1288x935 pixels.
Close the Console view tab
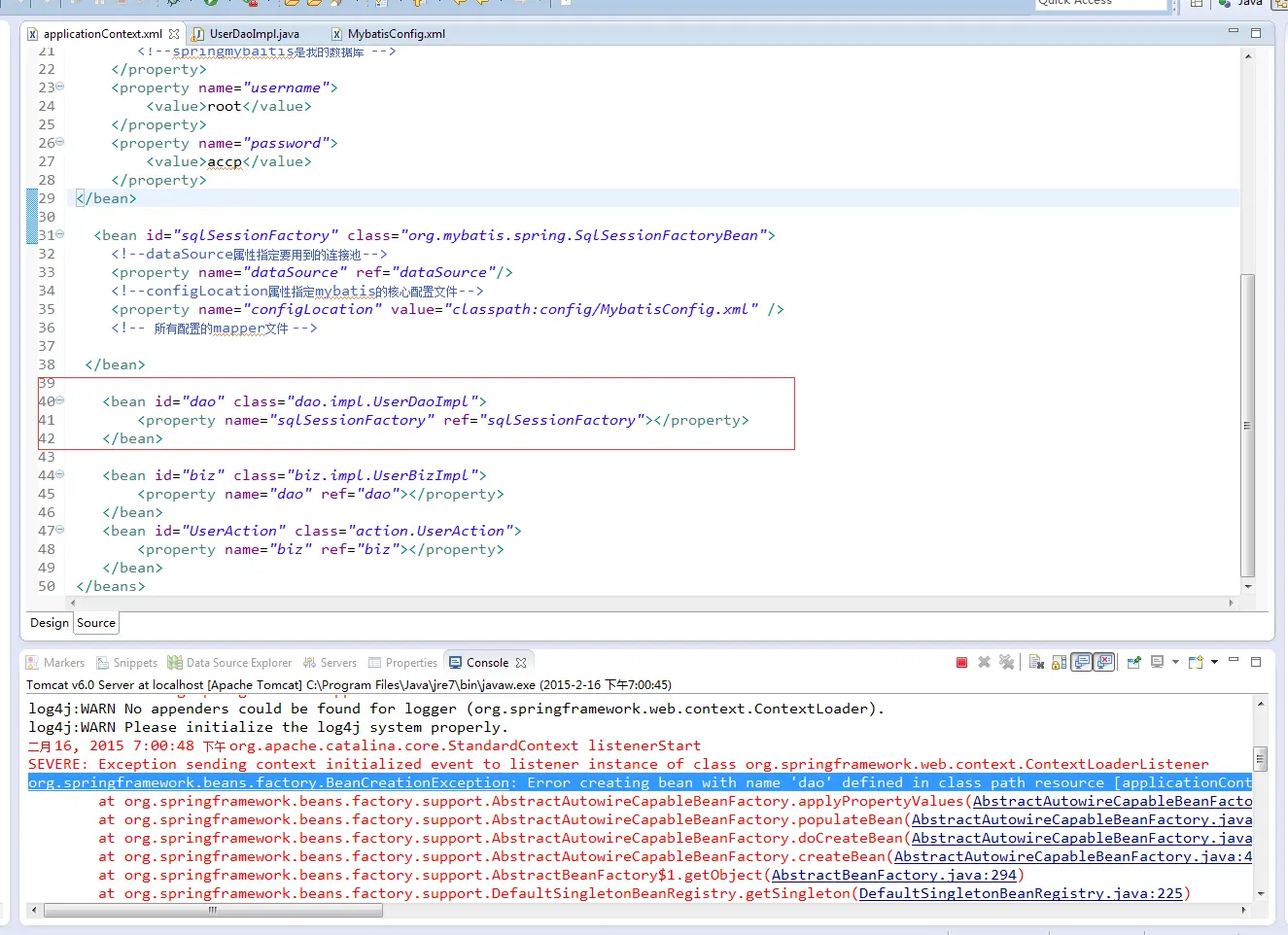[x=521, y=663]
